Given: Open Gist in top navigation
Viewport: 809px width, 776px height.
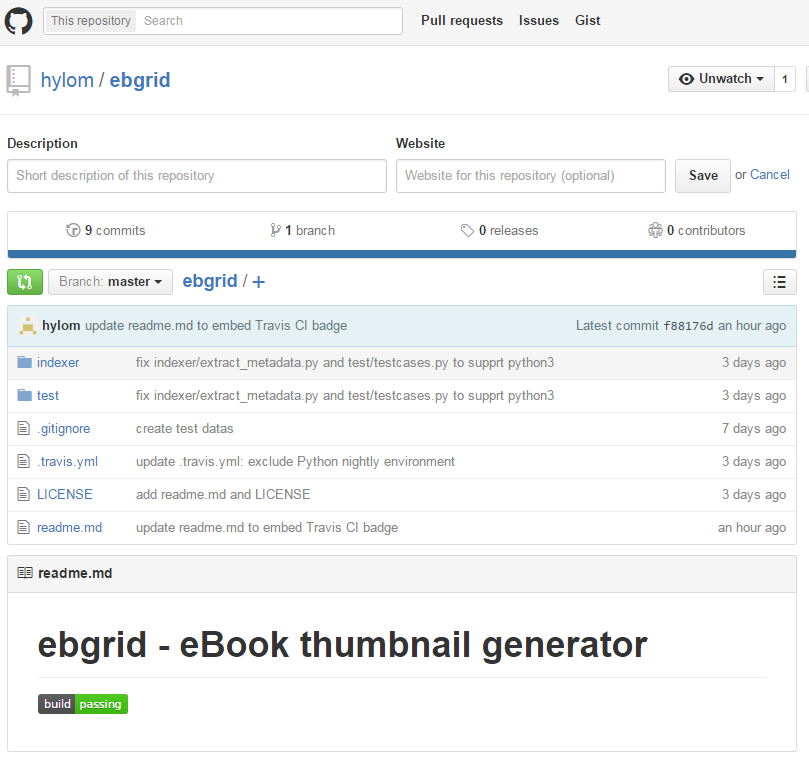Looking at the screenshot, I should click(588, 21).
